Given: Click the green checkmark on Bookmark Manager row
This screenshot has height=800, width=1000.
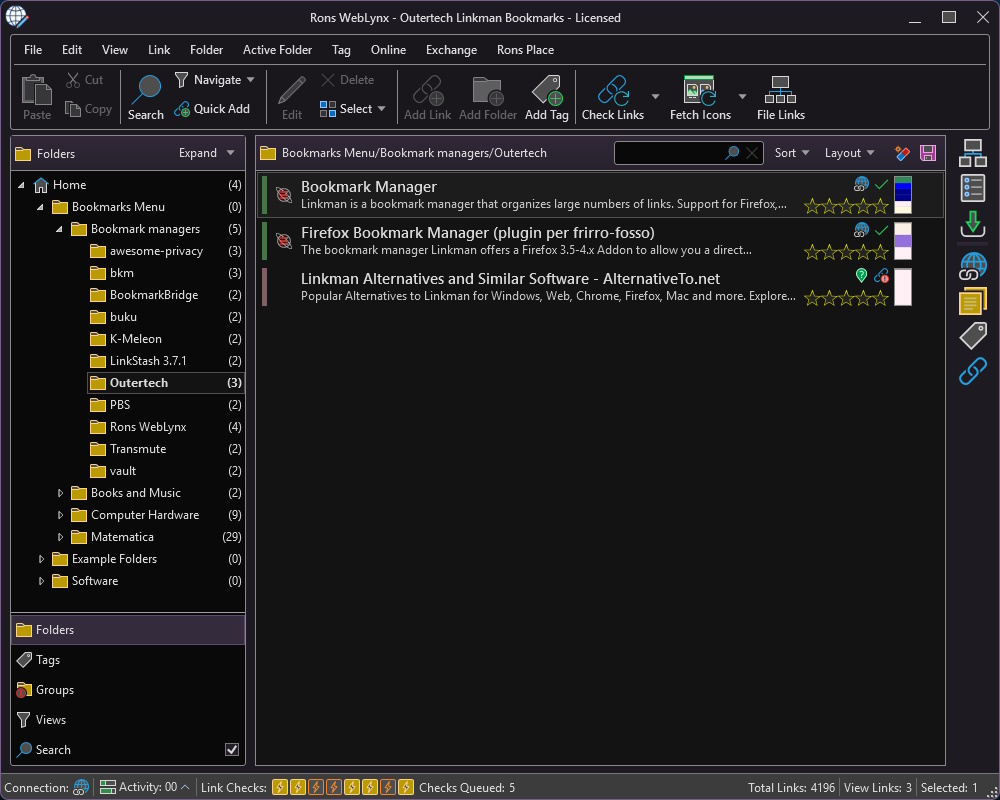Looking at the screenshot, I should (x=881, y=184).
